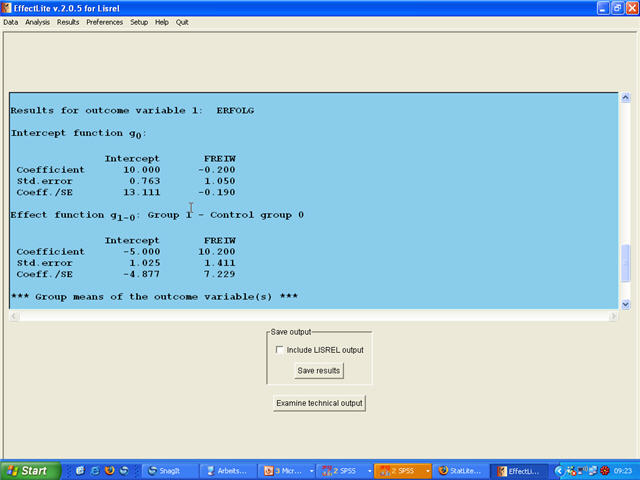Open the Data menu
This screenshot has width=640, height=480.
tap(11, 21)
